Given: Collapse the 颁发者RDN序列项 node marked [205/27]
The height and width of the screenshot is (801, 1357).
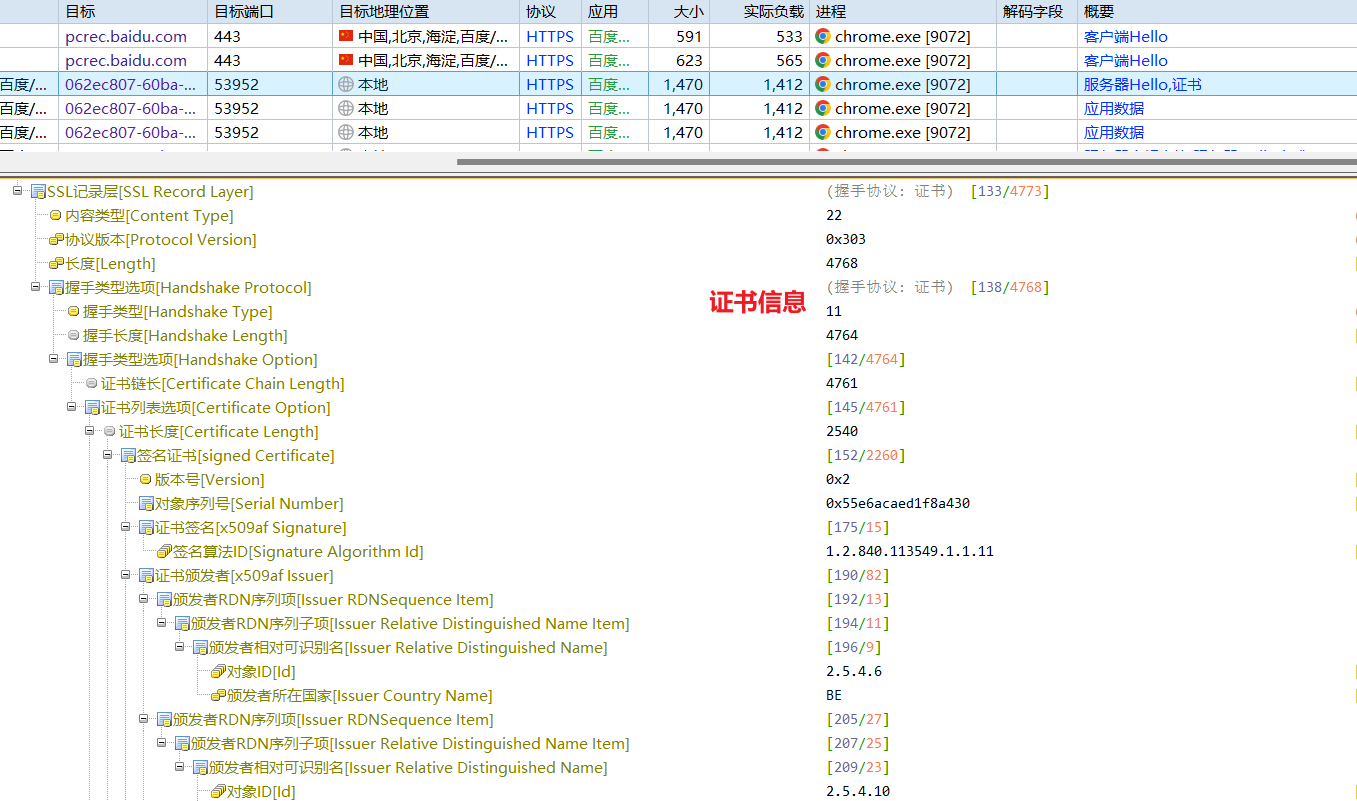Looking at the screenshot, I should [143, 719].
